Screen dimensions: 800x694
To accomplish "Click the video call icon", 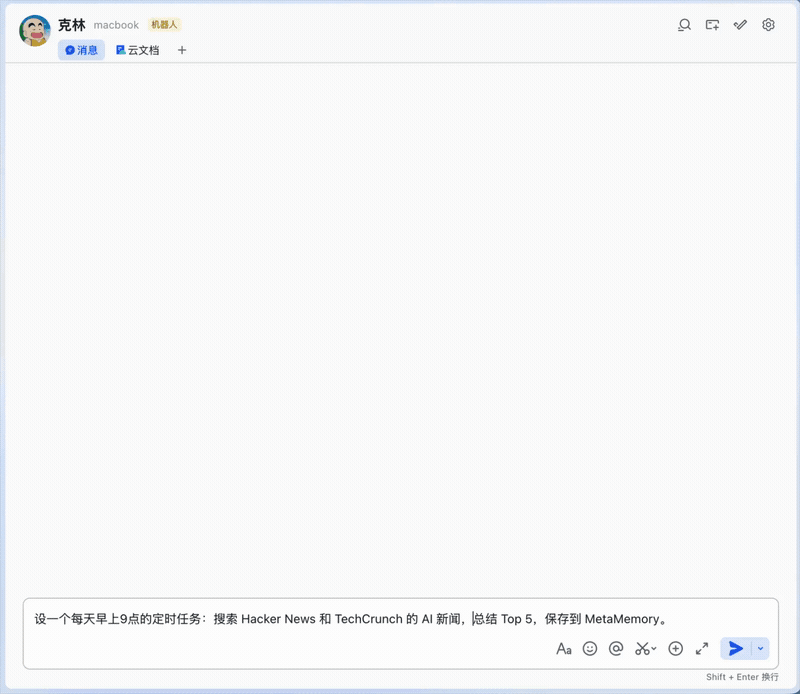I will coord(712,25).
